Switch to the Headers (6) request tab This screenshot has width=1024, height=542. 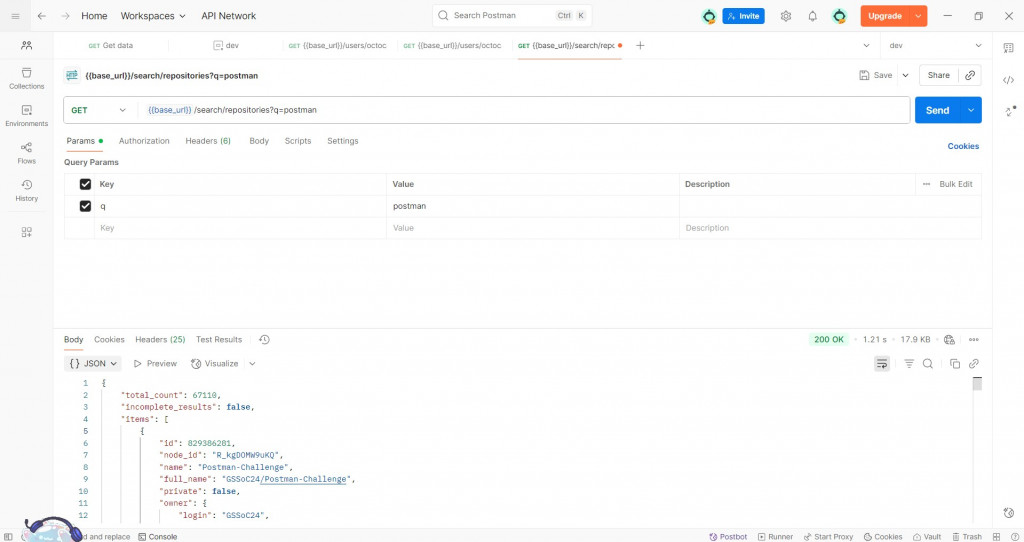point(208,141)
